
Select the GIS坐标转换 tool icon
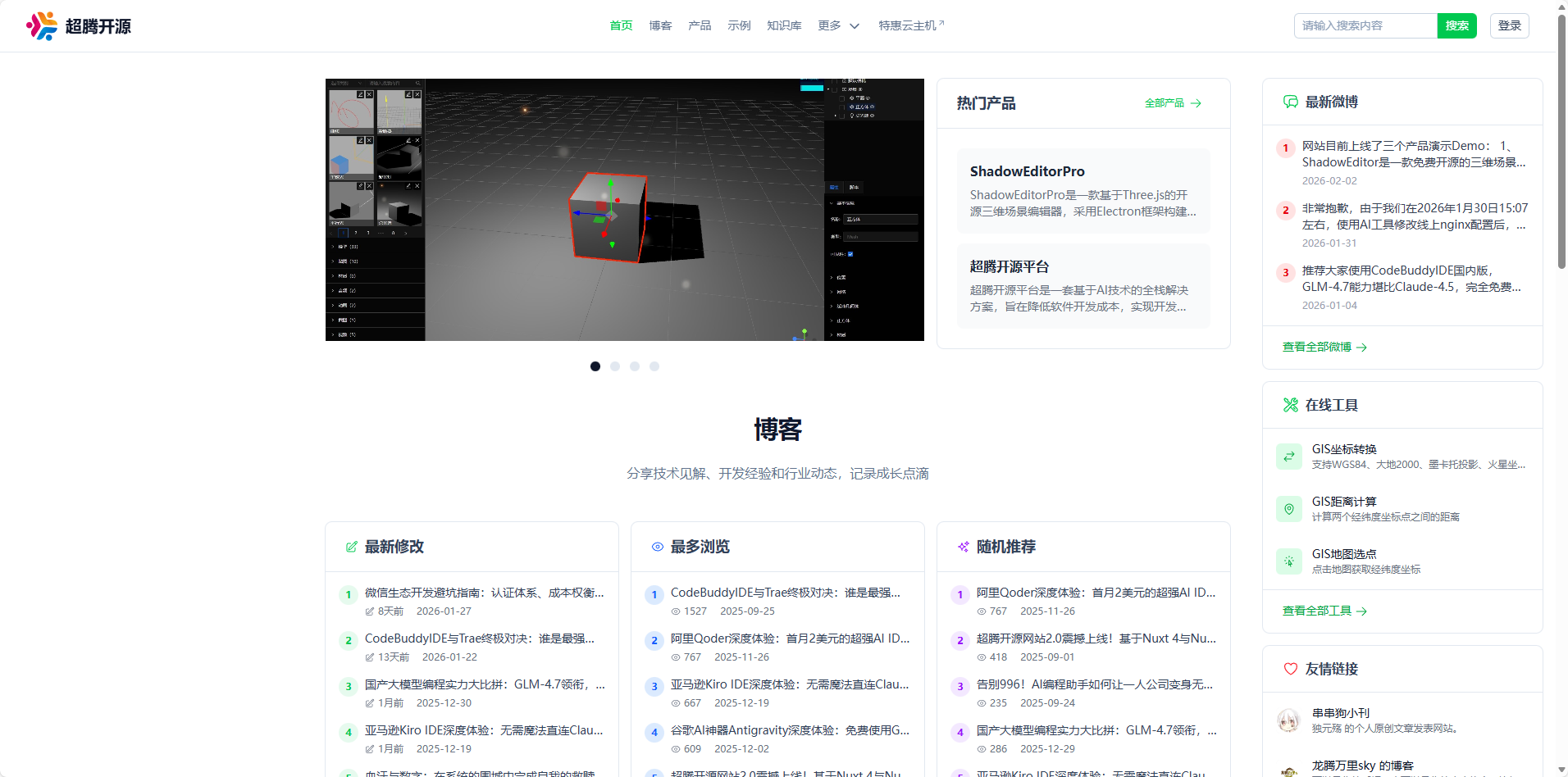click(x=1288, y=456)
